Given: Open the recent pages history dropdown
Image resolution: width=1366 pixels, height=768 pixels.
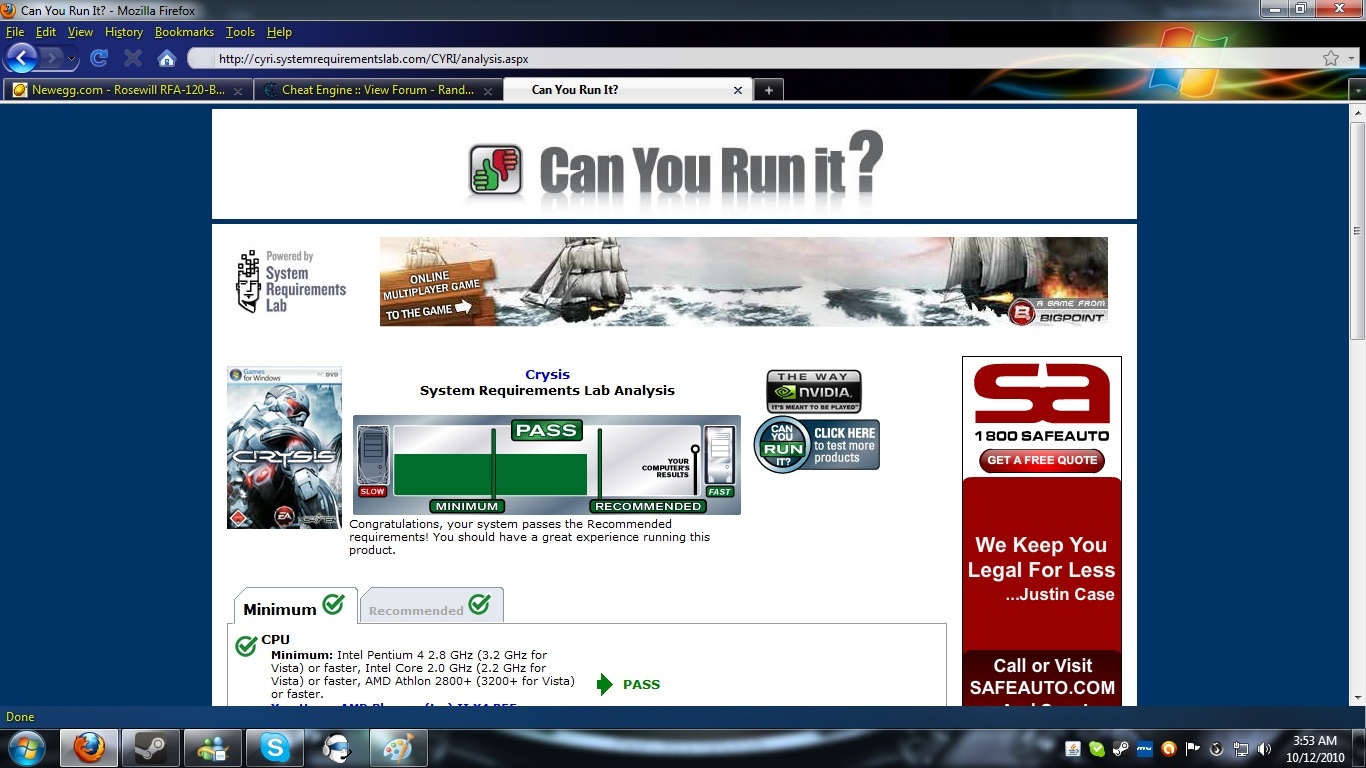Looking at the screenshot, I should click(x=72, y=59).
